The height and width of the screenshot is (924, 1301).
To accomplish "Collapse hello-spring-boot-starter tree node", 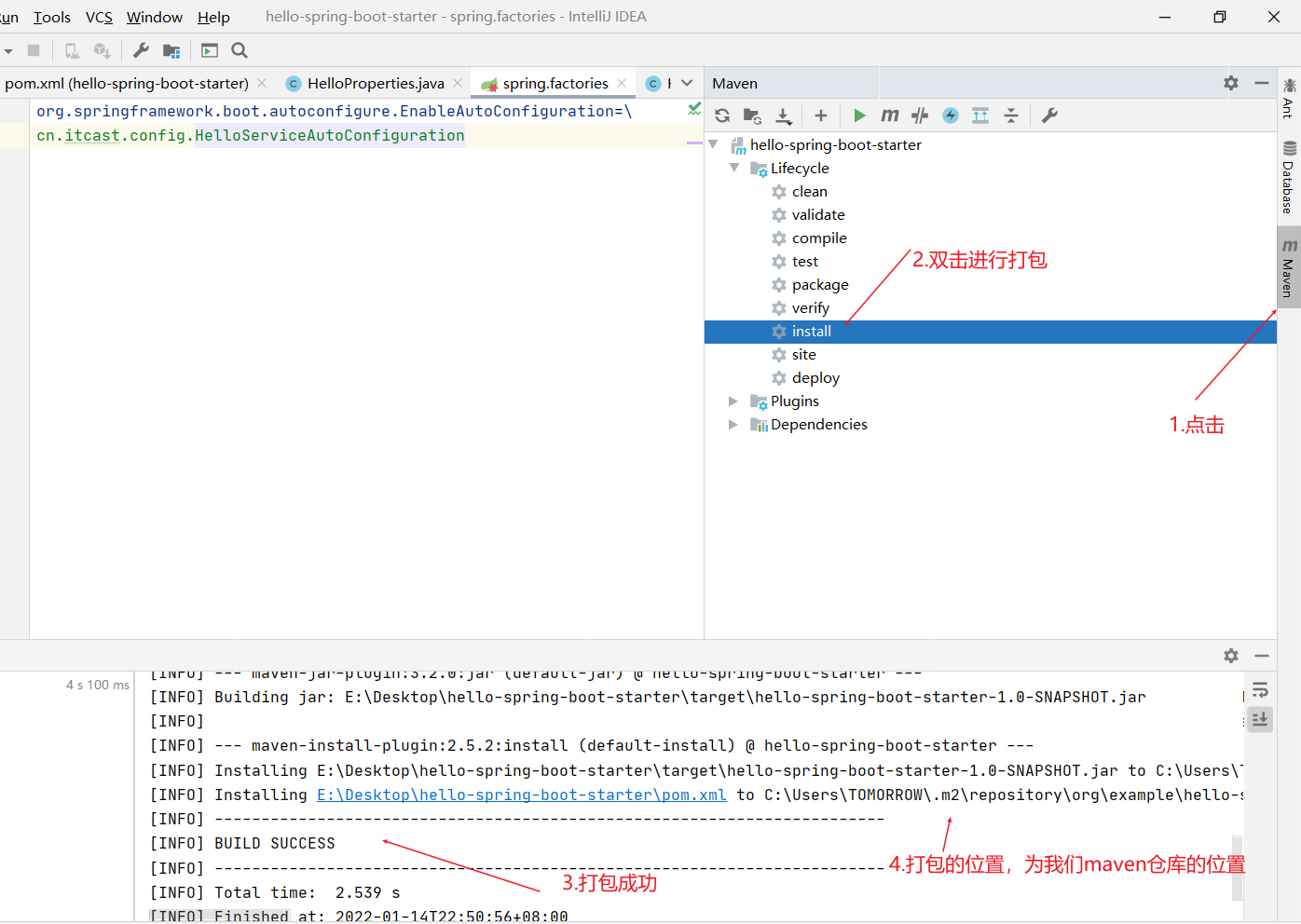I will [x=714, y=144].
